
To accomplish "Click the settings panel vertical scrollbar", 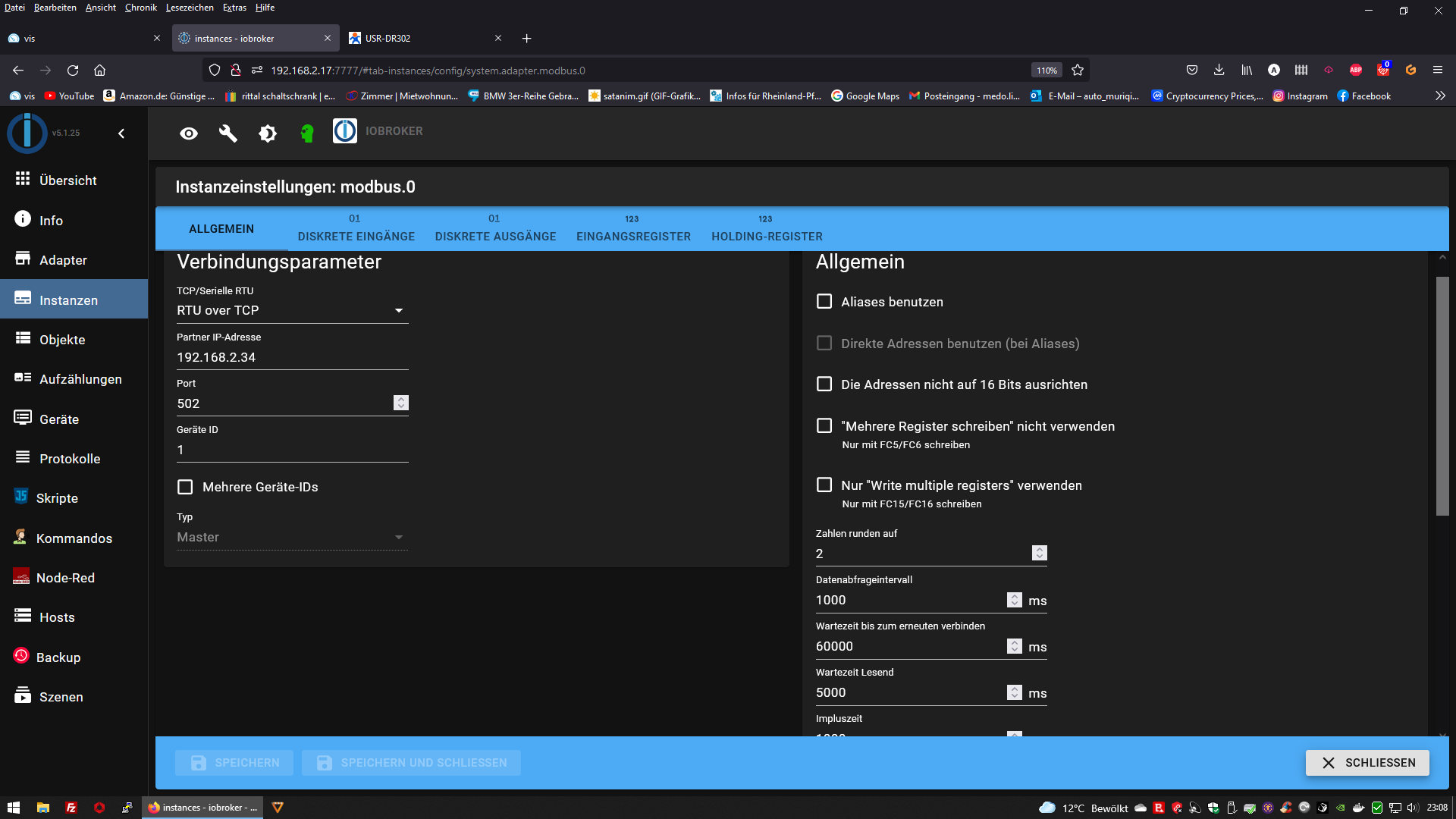I will (x=1442, y=396).
